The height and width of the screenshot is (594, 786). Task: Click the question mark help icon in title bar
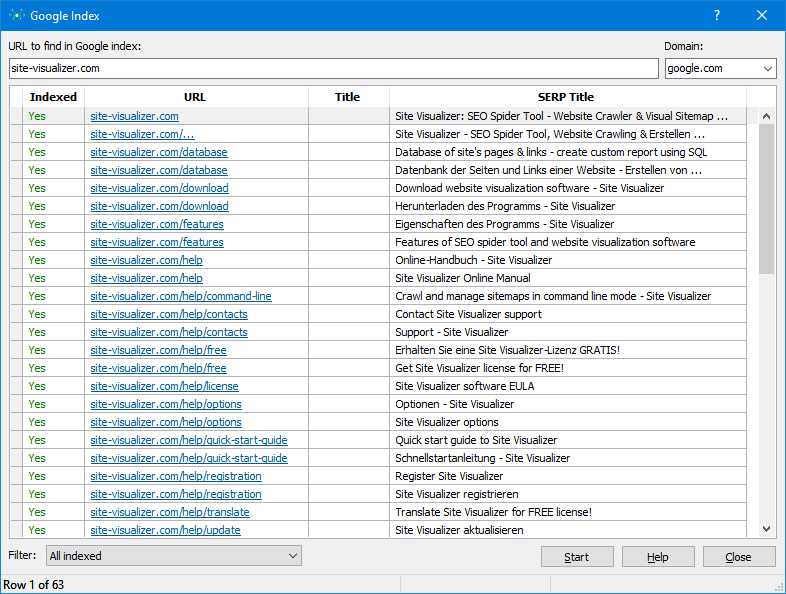[x=717, y=16]
